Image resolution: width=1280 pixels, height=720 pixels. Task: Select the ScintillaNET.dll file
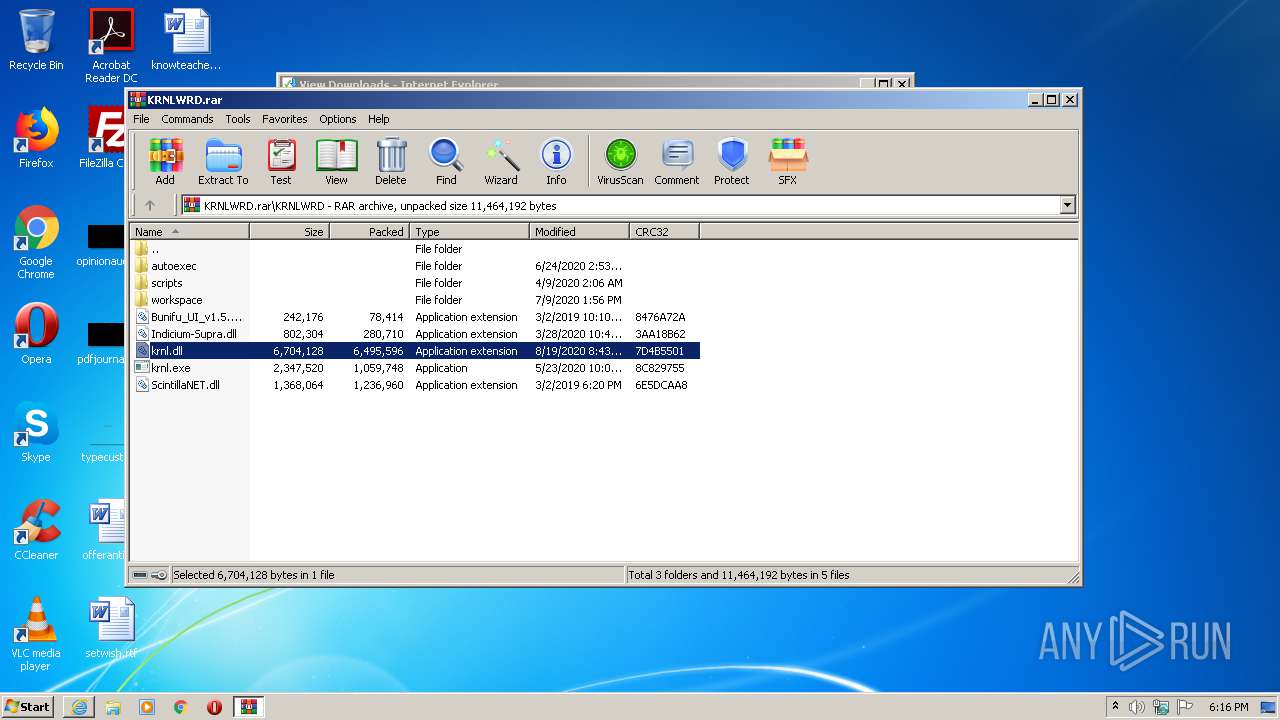coord(415,385)
